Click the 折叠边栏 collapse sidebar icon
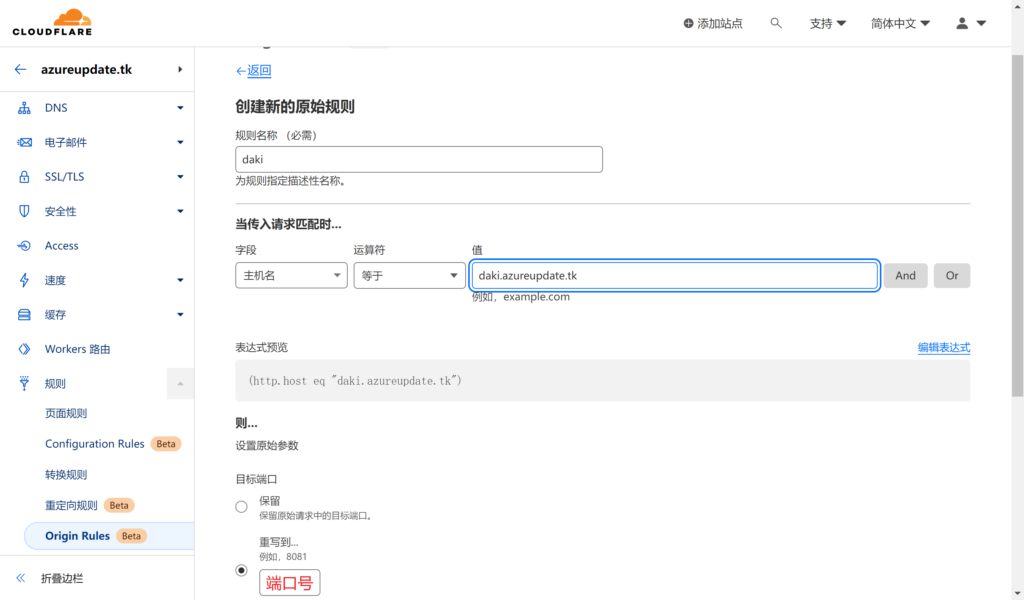This screenshot has width=1024, height=600. tap(20, 578)
